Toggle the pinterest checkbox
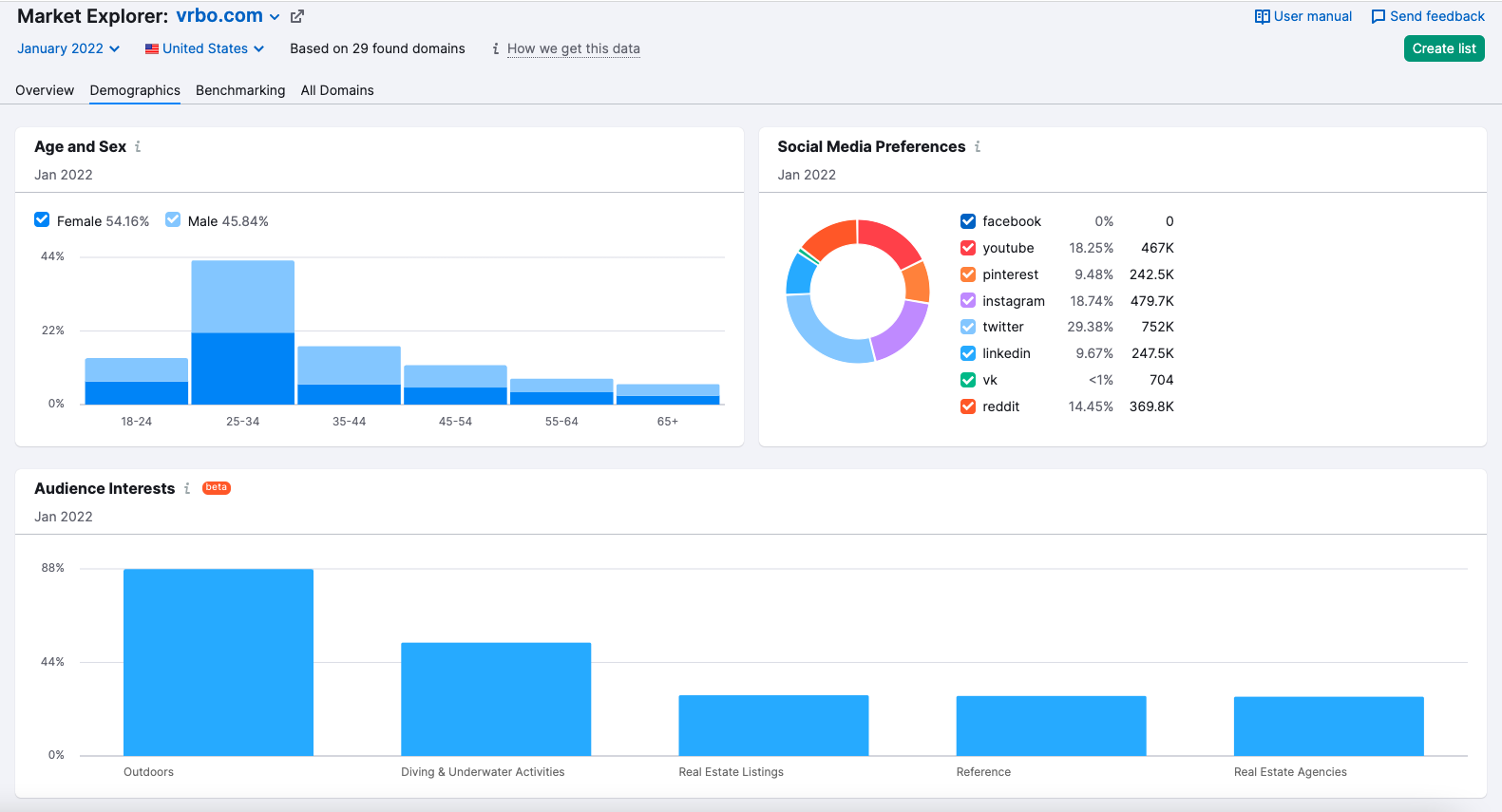This screenshot has width=1502, height=812. 968,274
